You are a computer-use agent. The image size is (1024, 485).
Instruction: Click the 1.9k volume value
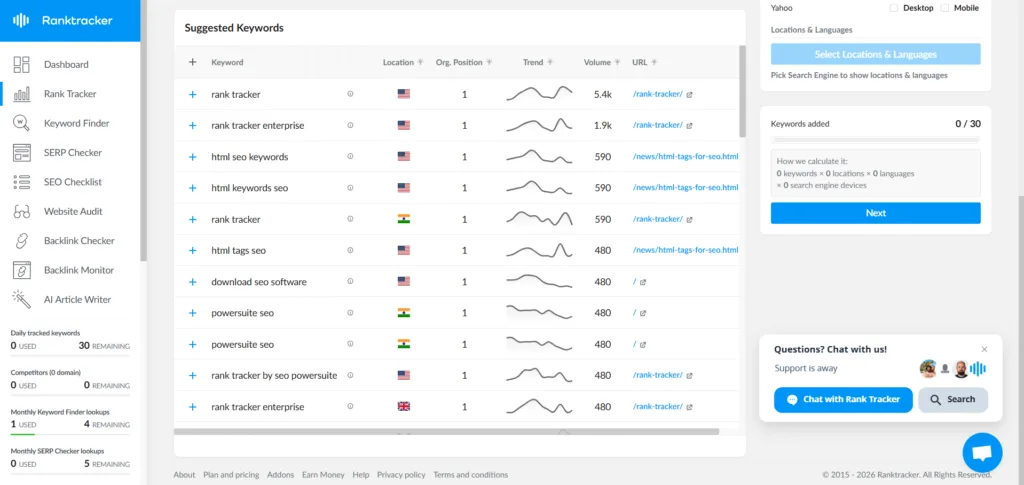pyautogui.click(x=603, y=125)
